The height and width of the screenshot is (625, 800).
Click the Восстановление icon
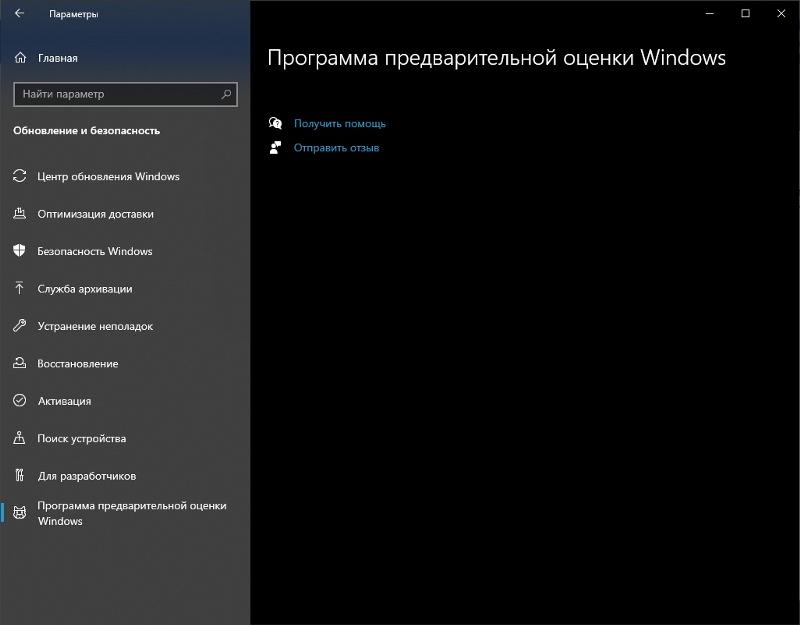19,363
